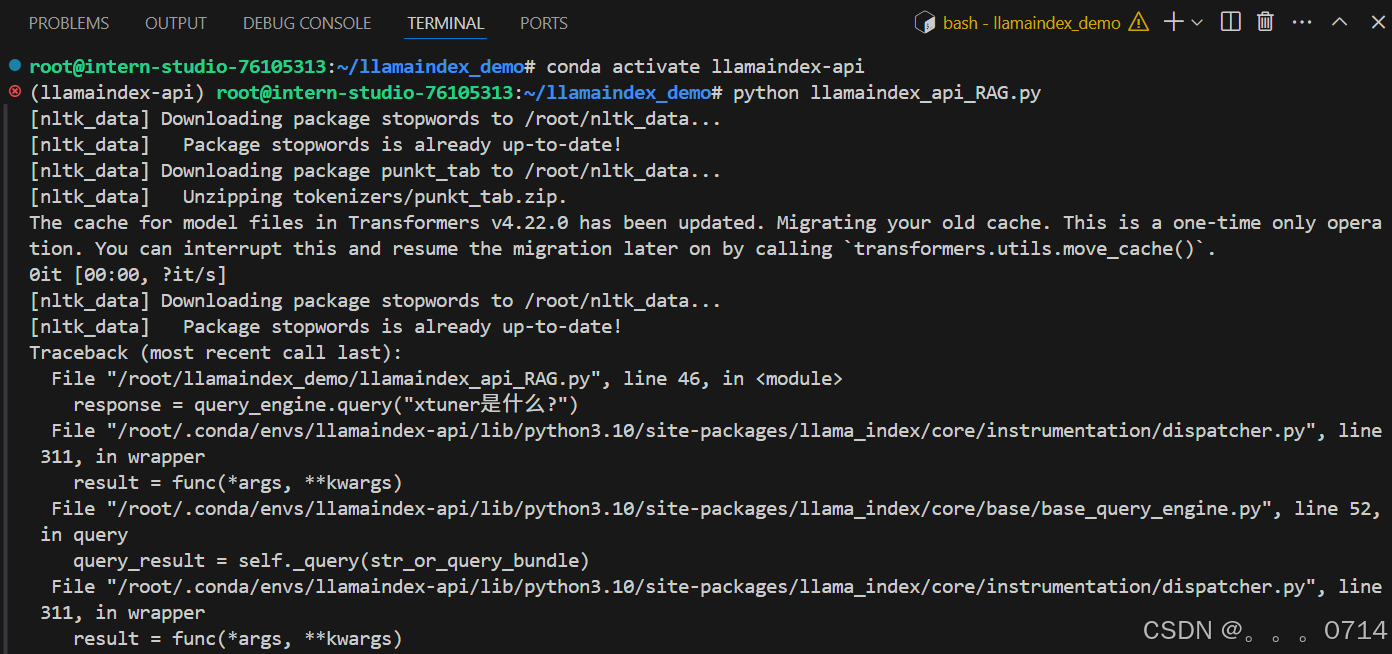The height and width of the screenshot is (654, 1392).
Task: Click the bash terminal cube icon
Action: (925, 22)
